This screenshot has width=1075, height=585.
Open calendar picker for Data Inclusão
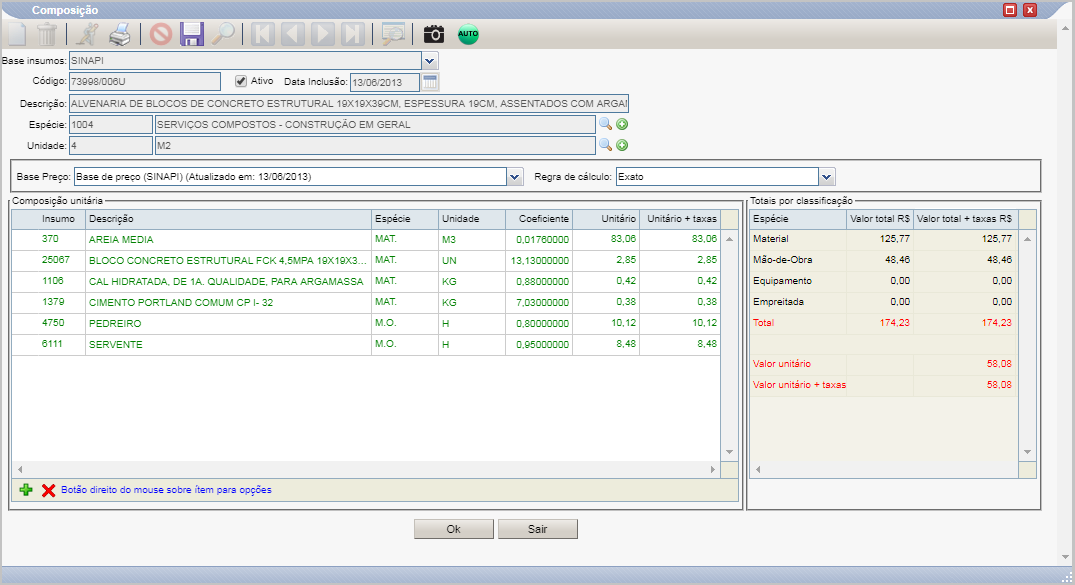(430, 82)
